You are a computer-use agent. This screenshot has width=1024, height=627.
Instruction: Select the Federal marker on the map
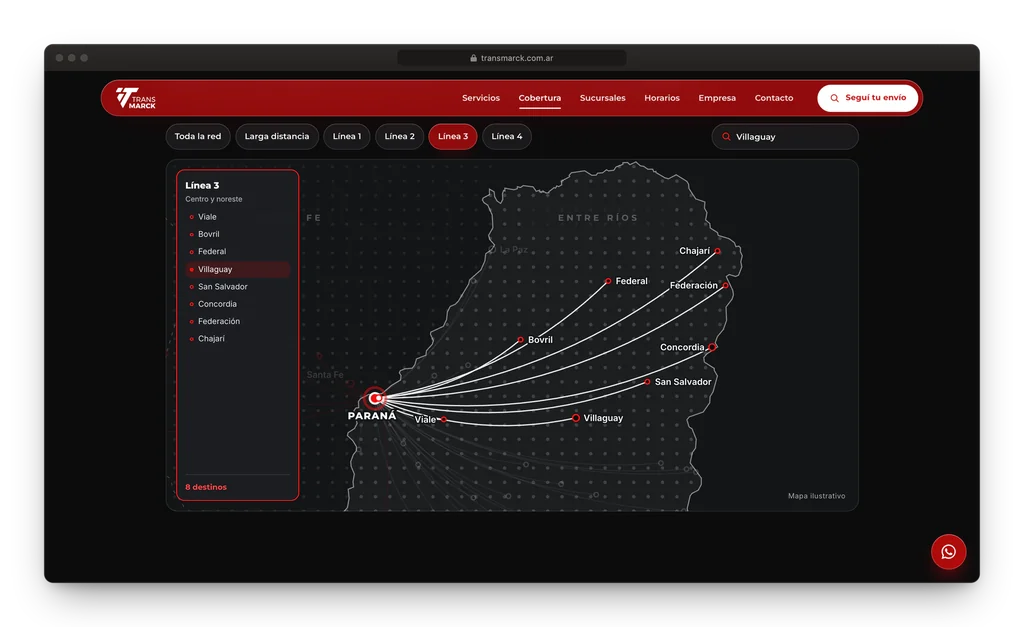point(608,281)
